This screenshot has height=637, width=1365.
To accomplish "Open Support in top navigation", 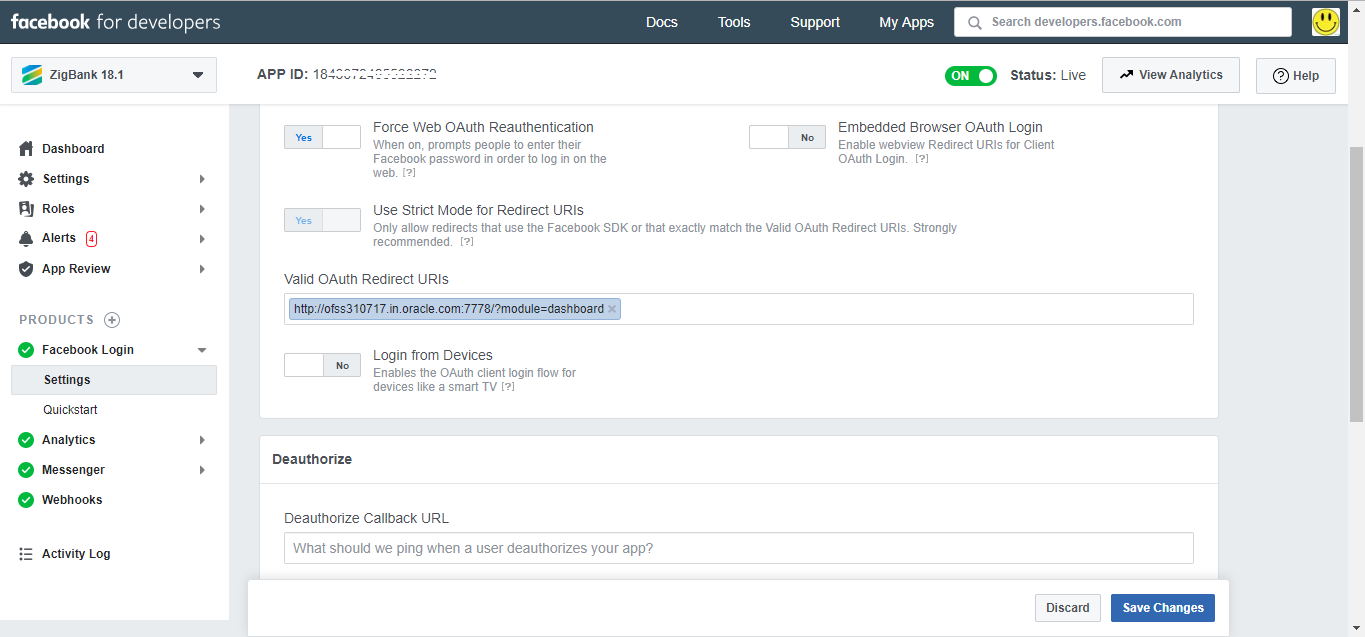I will pyautogui.click(x=815, y=22).
